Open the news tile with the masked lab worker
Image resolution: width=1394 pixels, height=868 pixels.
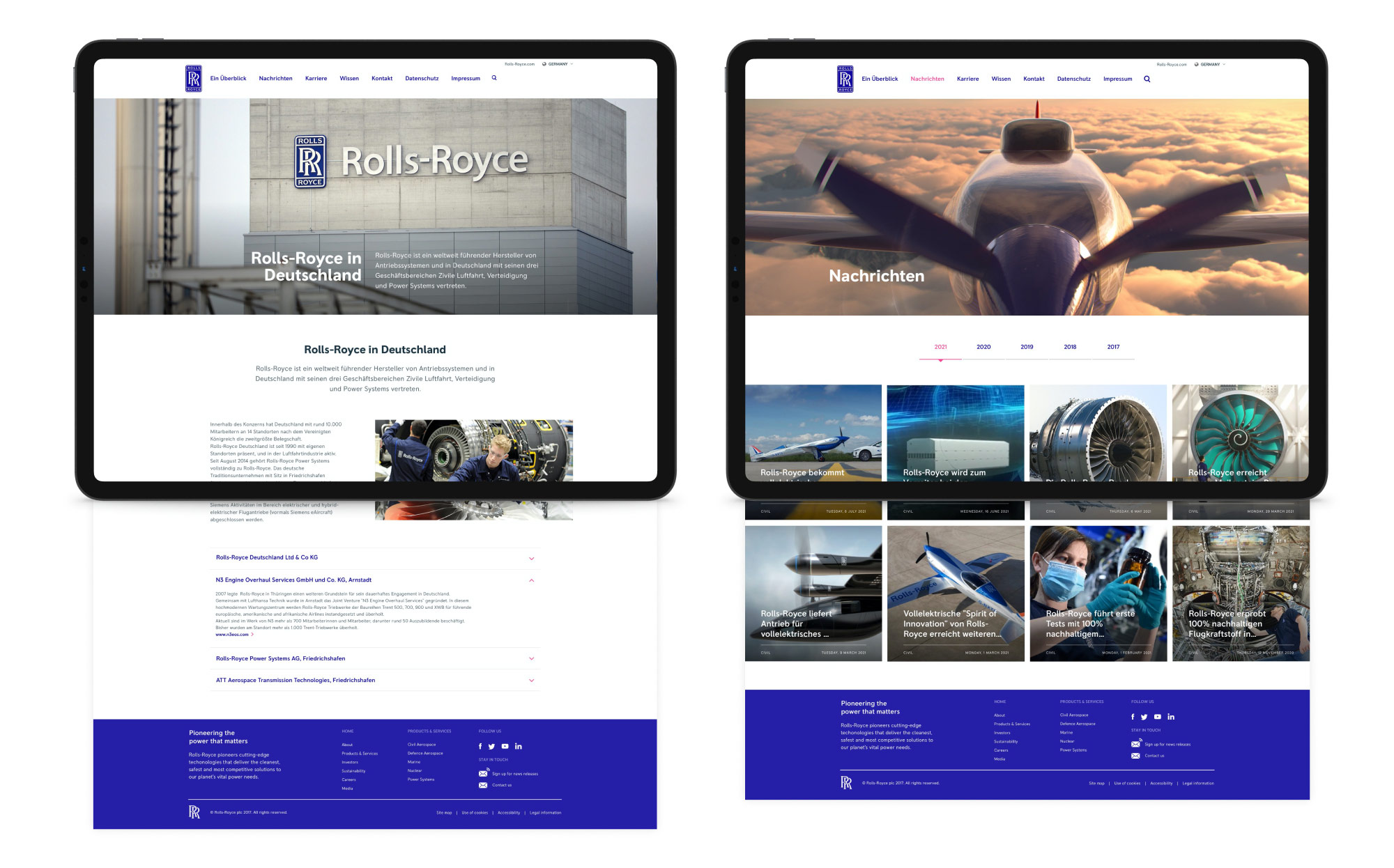1098,592
